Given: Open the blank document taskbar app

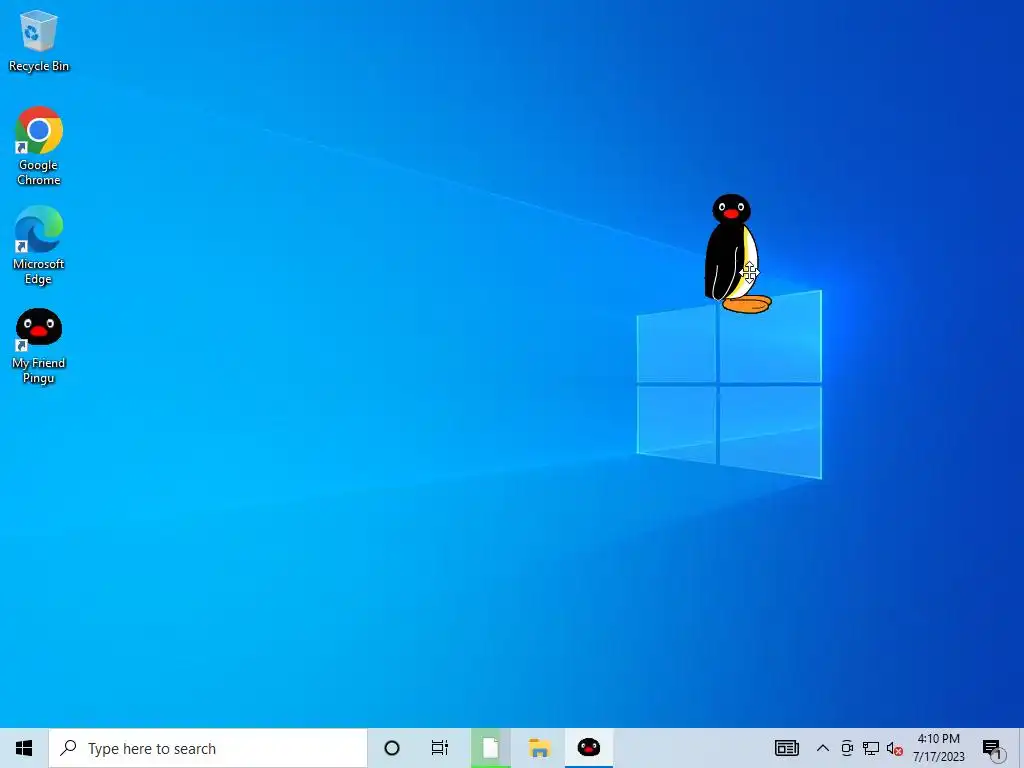Looking at the screenshot, I should tap(490, 748).
